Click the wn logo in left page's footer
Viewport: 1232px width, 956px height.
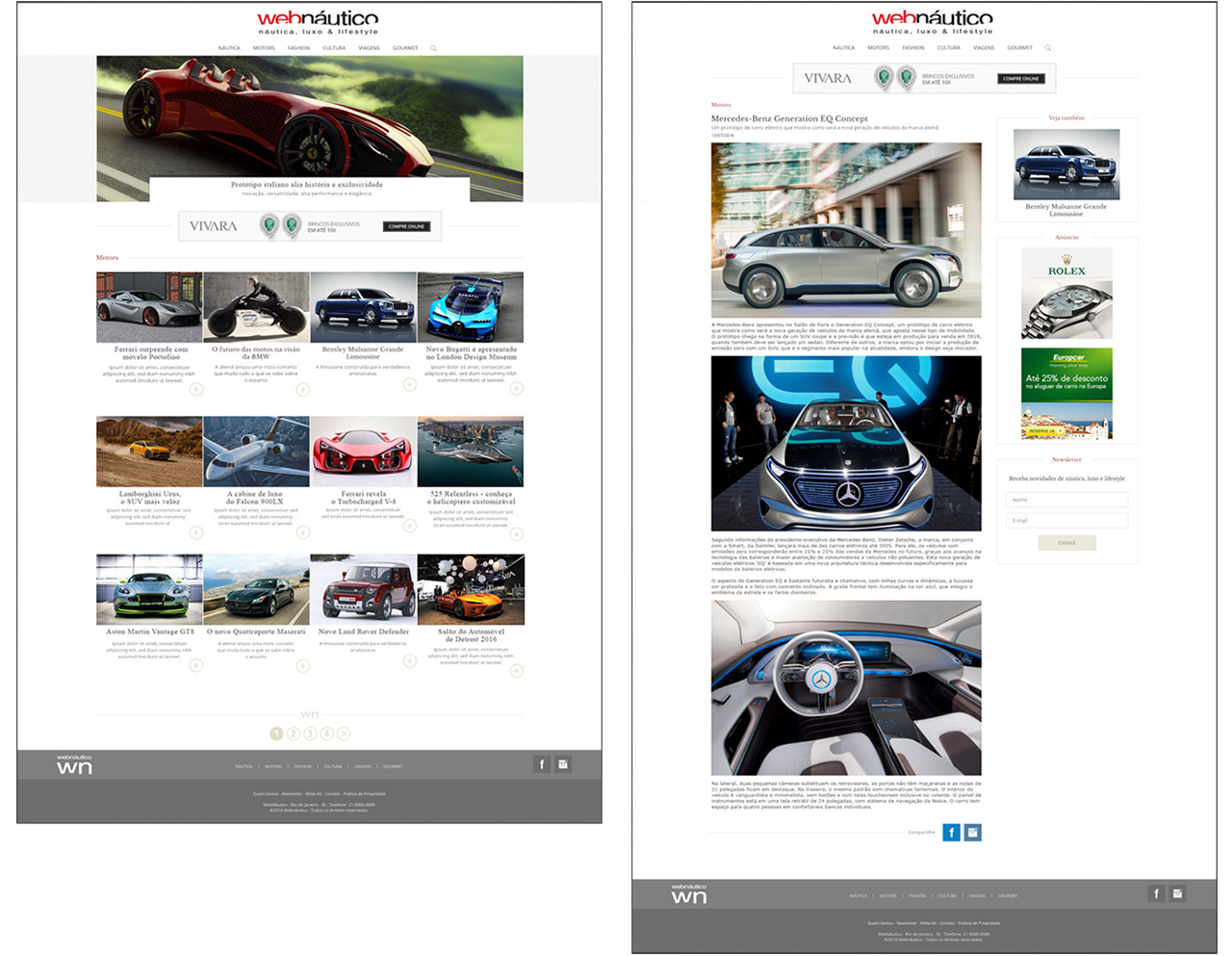74,764
